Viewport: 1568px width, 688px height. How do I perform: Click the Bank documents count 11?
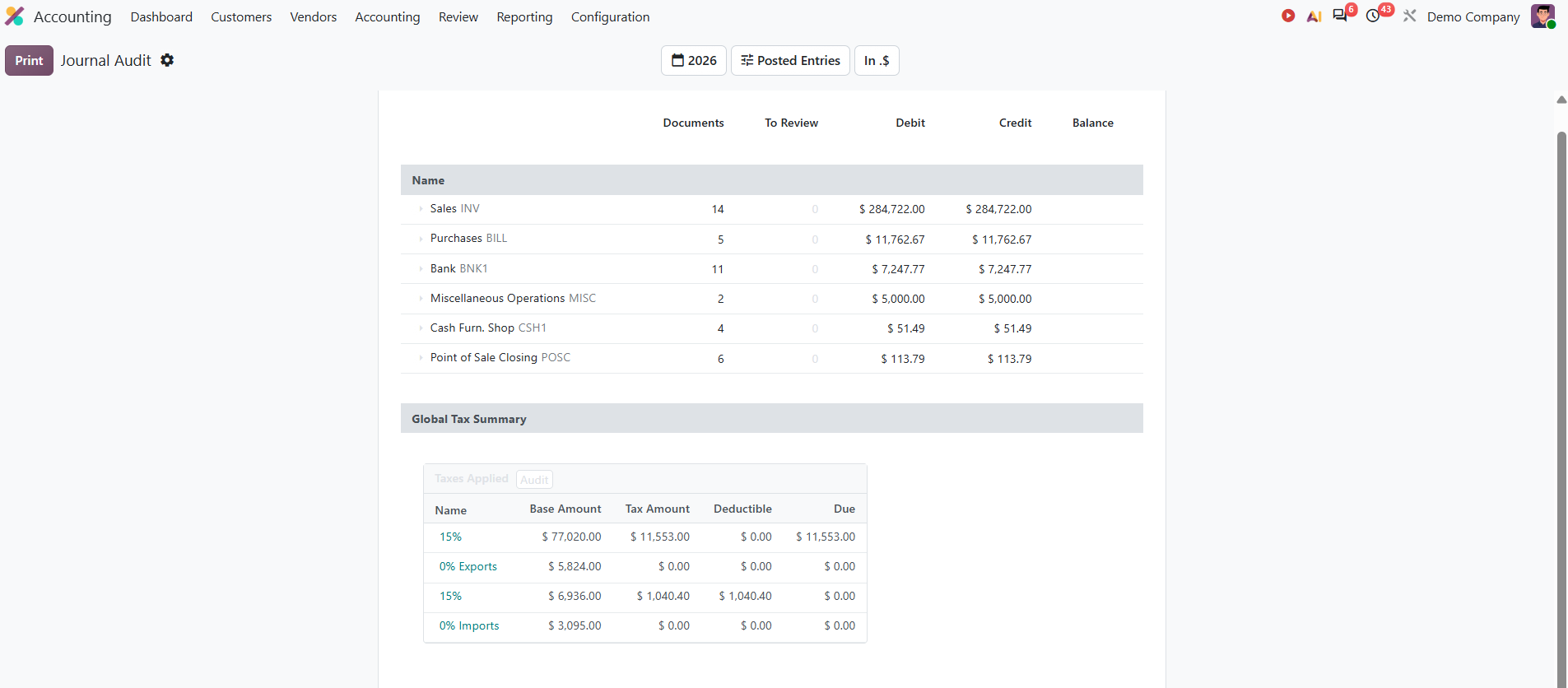pyautogui.click(x=718, y=269)
